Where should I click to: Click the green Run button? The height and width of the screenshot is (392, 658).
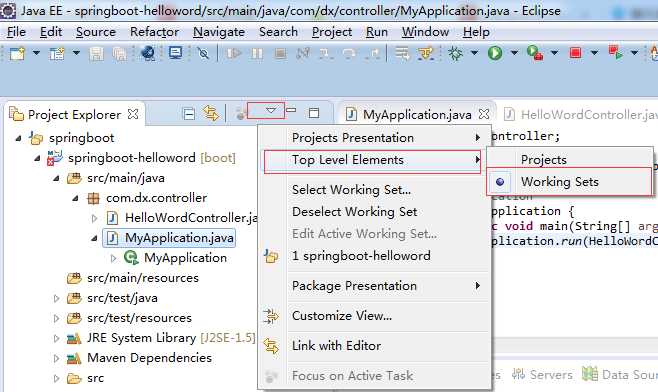[x=495, y=53]
